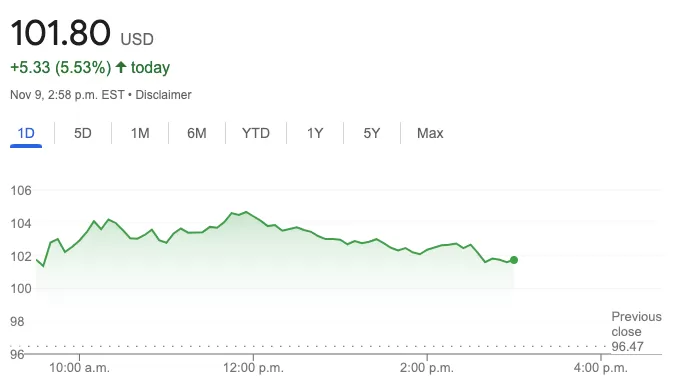This screenshot has height=380, width=677.
Task: Select the YTD range tab
Action: pyautogui.click(x=256, y=133)
